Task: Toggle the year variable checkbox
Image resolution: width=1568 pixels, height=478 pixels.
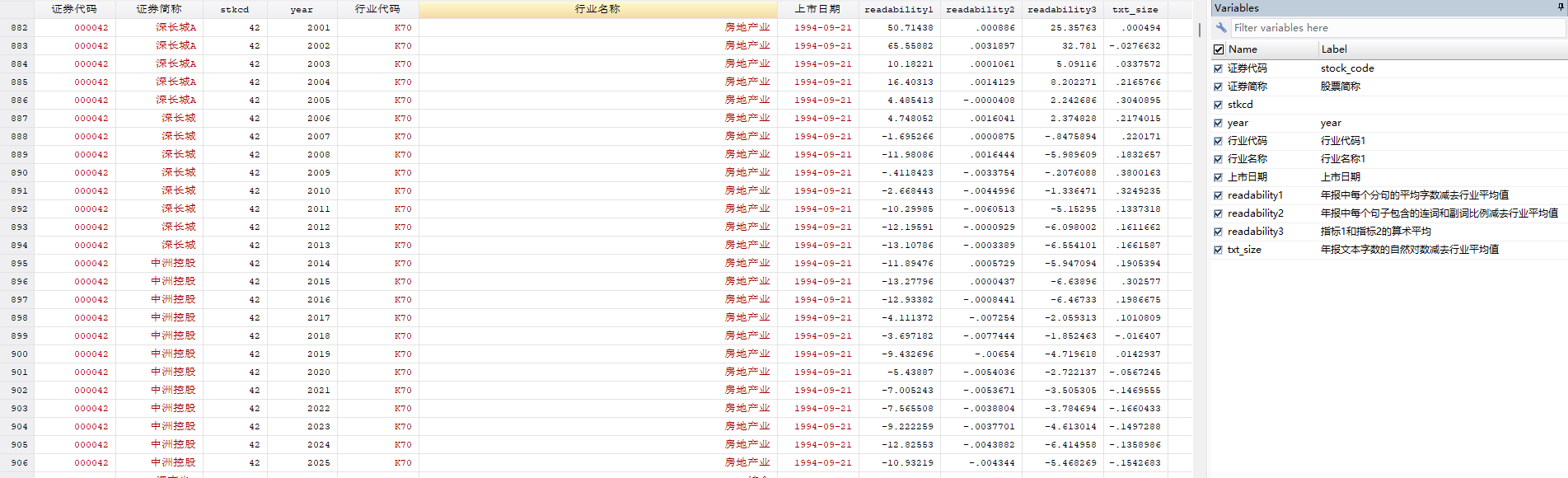Action: point(1218,123)
